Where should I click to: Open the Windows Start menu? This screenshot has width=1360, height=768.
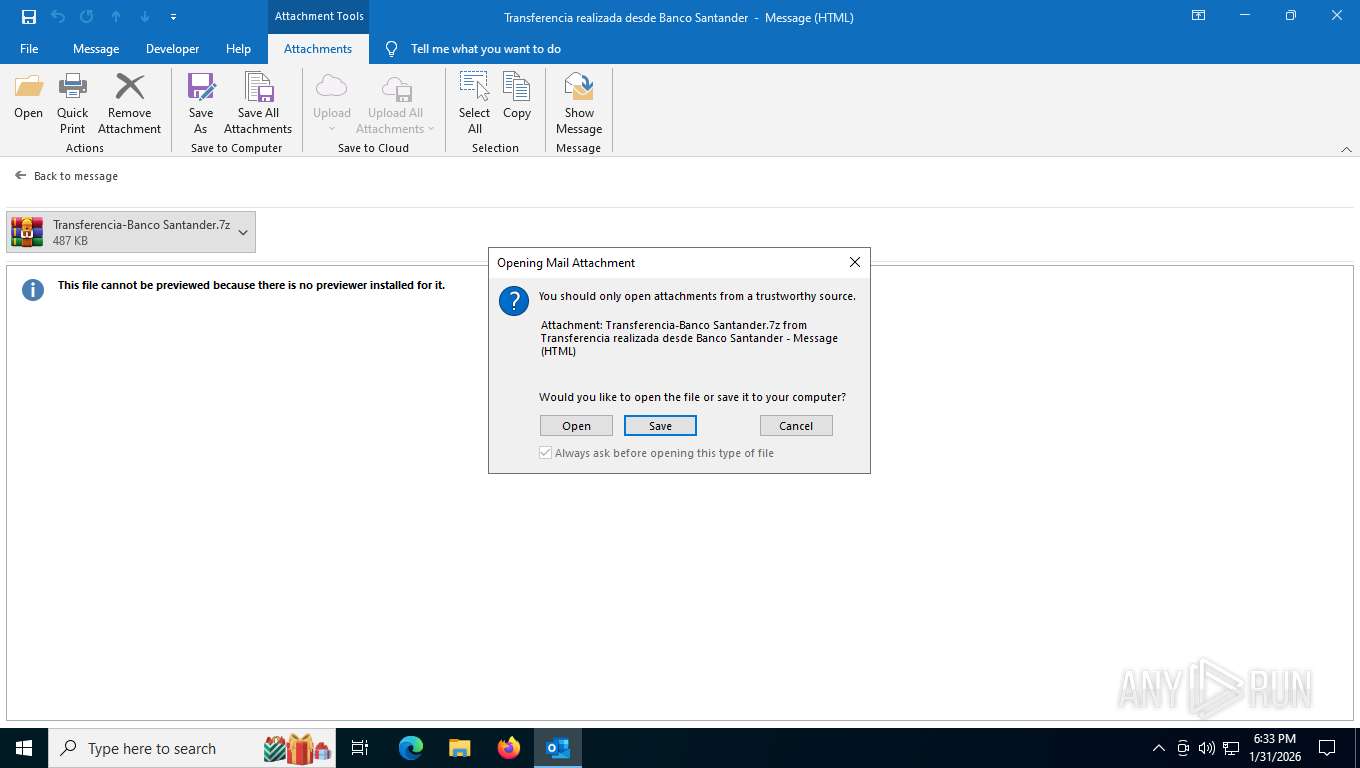[24, 748]
